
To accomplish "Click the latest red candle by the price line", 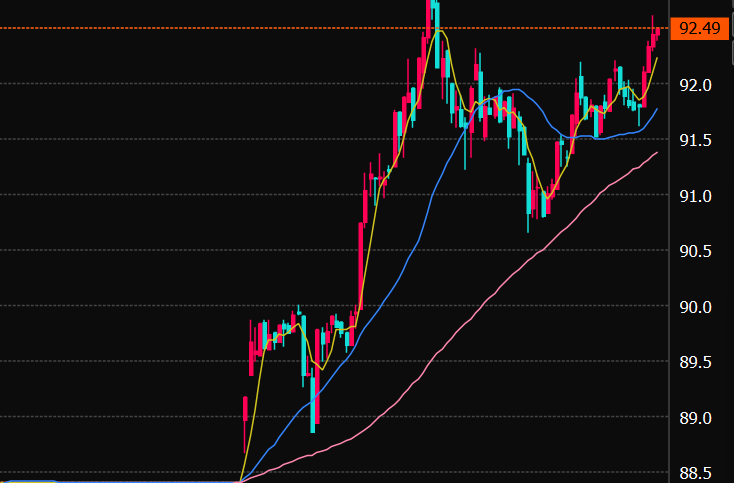I will [656, 34].
